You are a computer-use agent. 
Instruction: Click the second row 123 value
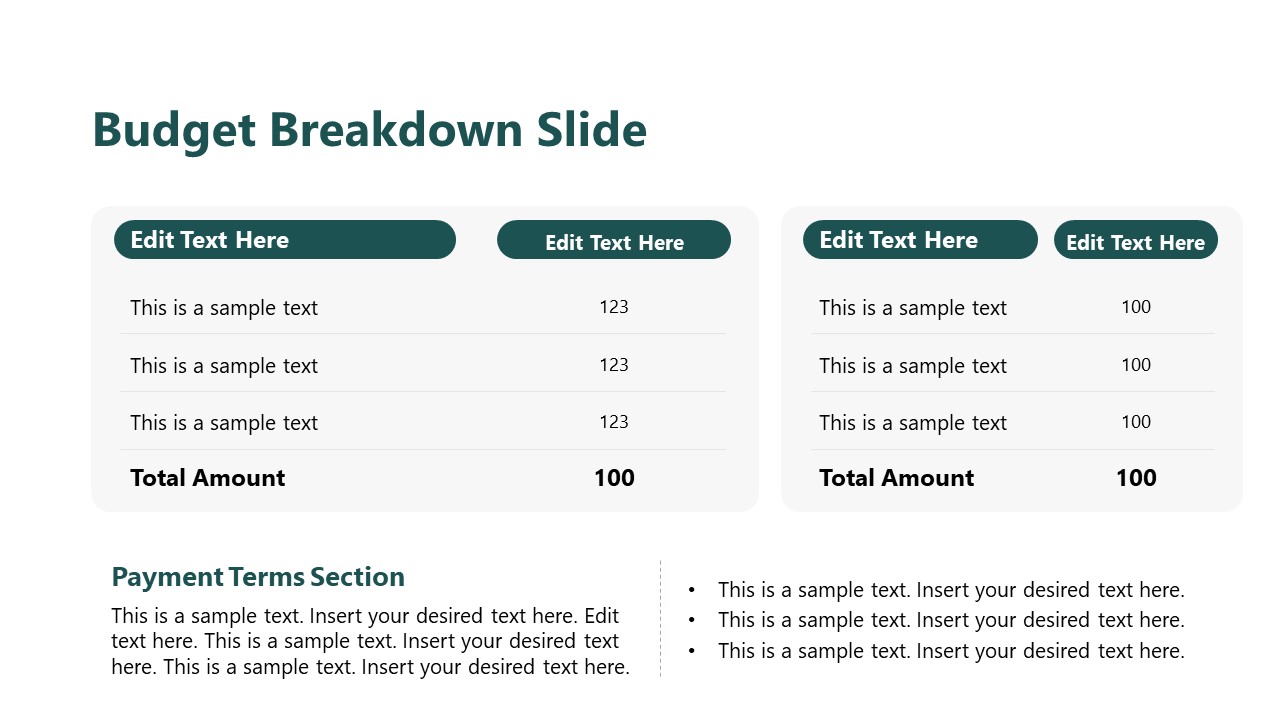(x=614, y=365)
